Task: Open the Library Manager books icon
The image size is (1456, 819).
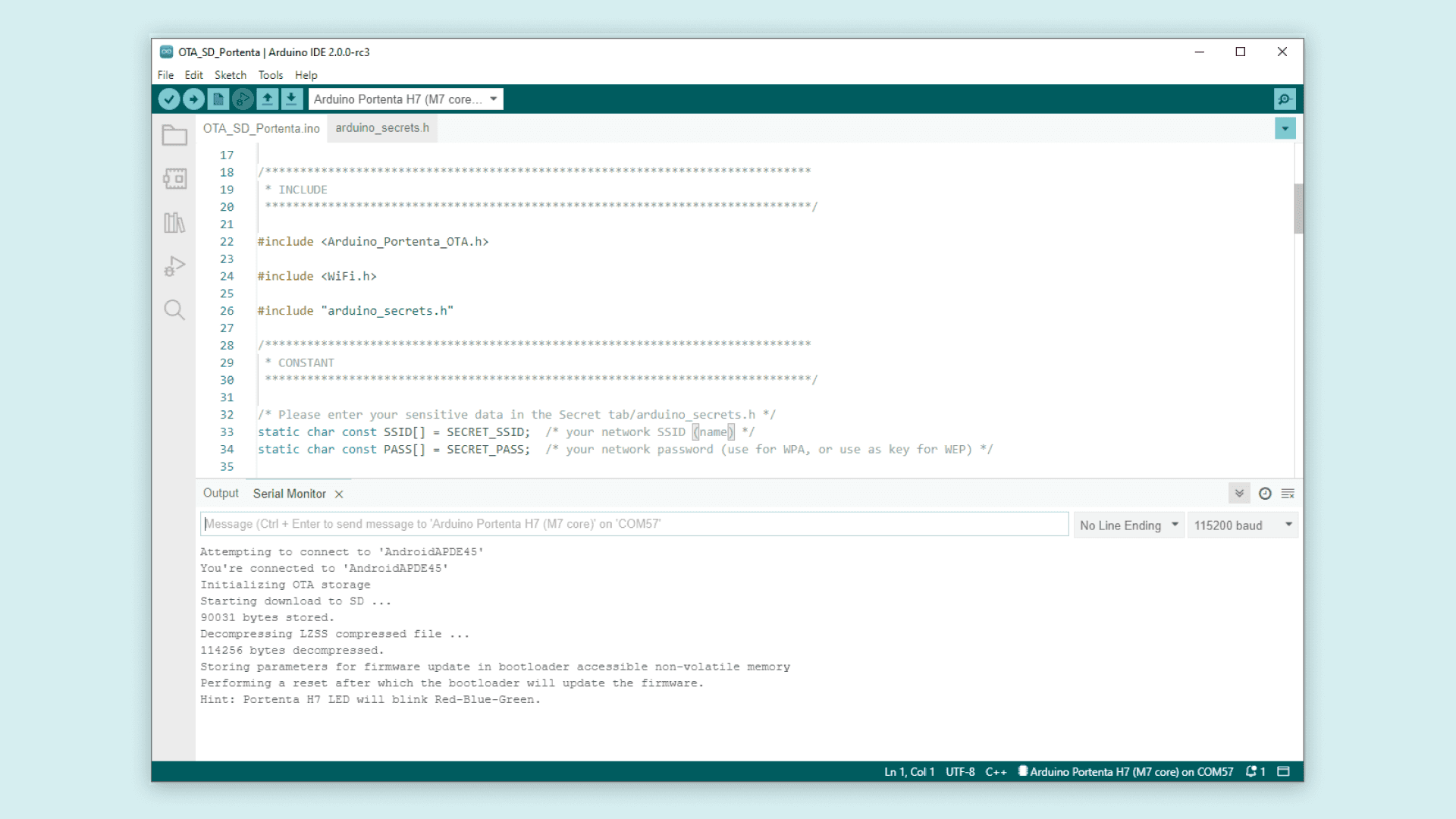Action: [x=174, y=222]
